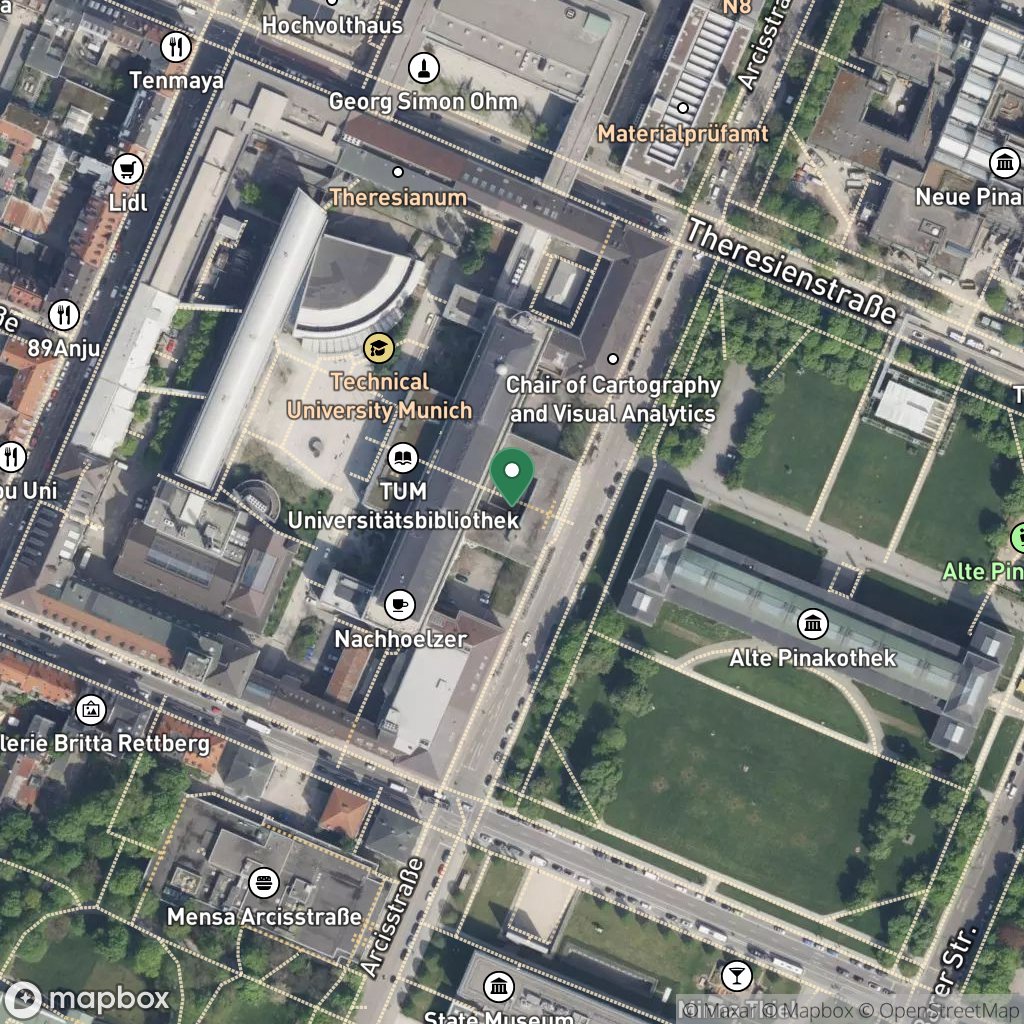The width and height of the screenshot is (1024, 1024).
Task: Select the Nachhoelzer cafe cup icon
Action: coord(400,605)
